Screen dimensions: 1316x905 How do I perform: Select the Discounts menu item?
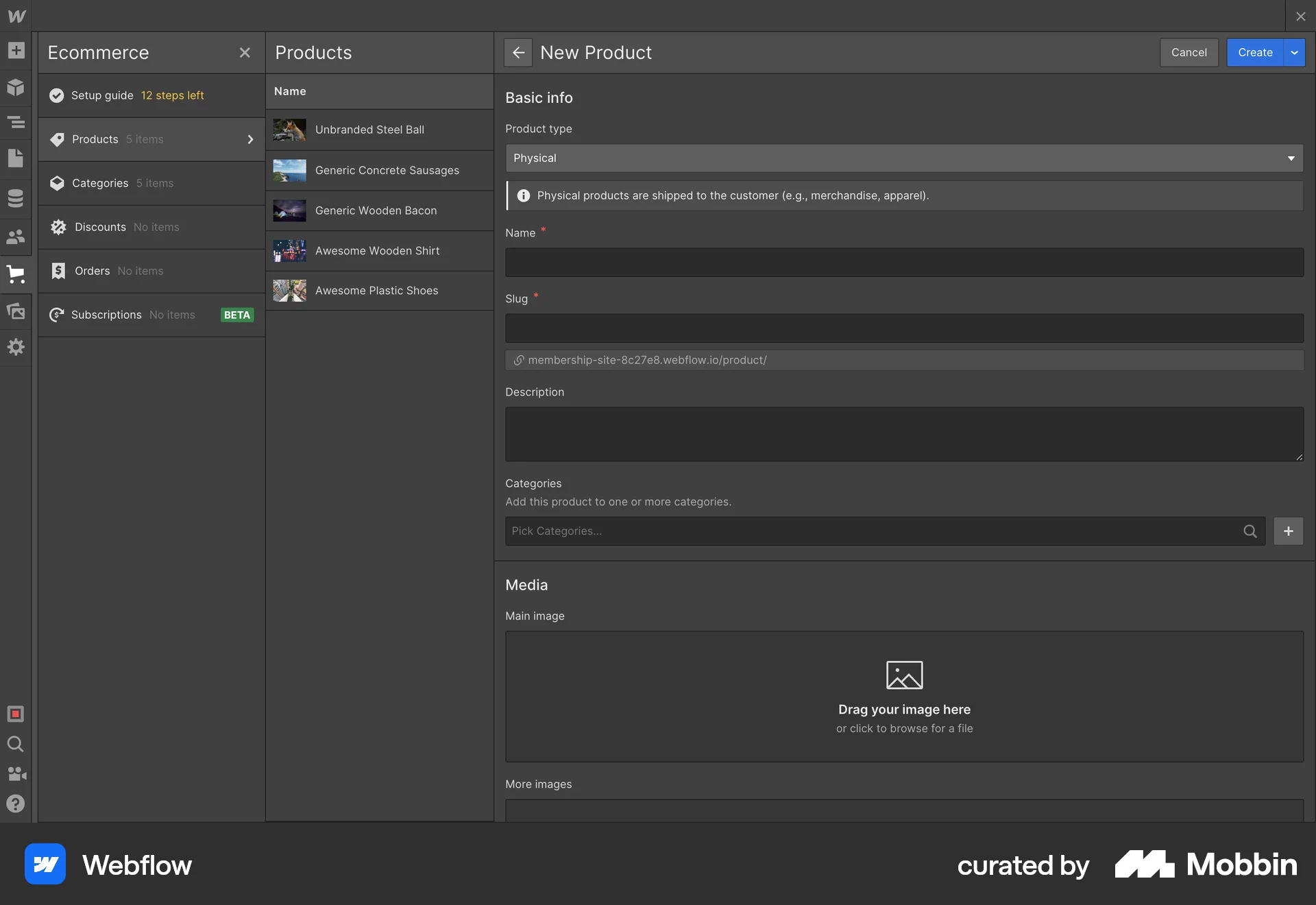pos(99,227)
